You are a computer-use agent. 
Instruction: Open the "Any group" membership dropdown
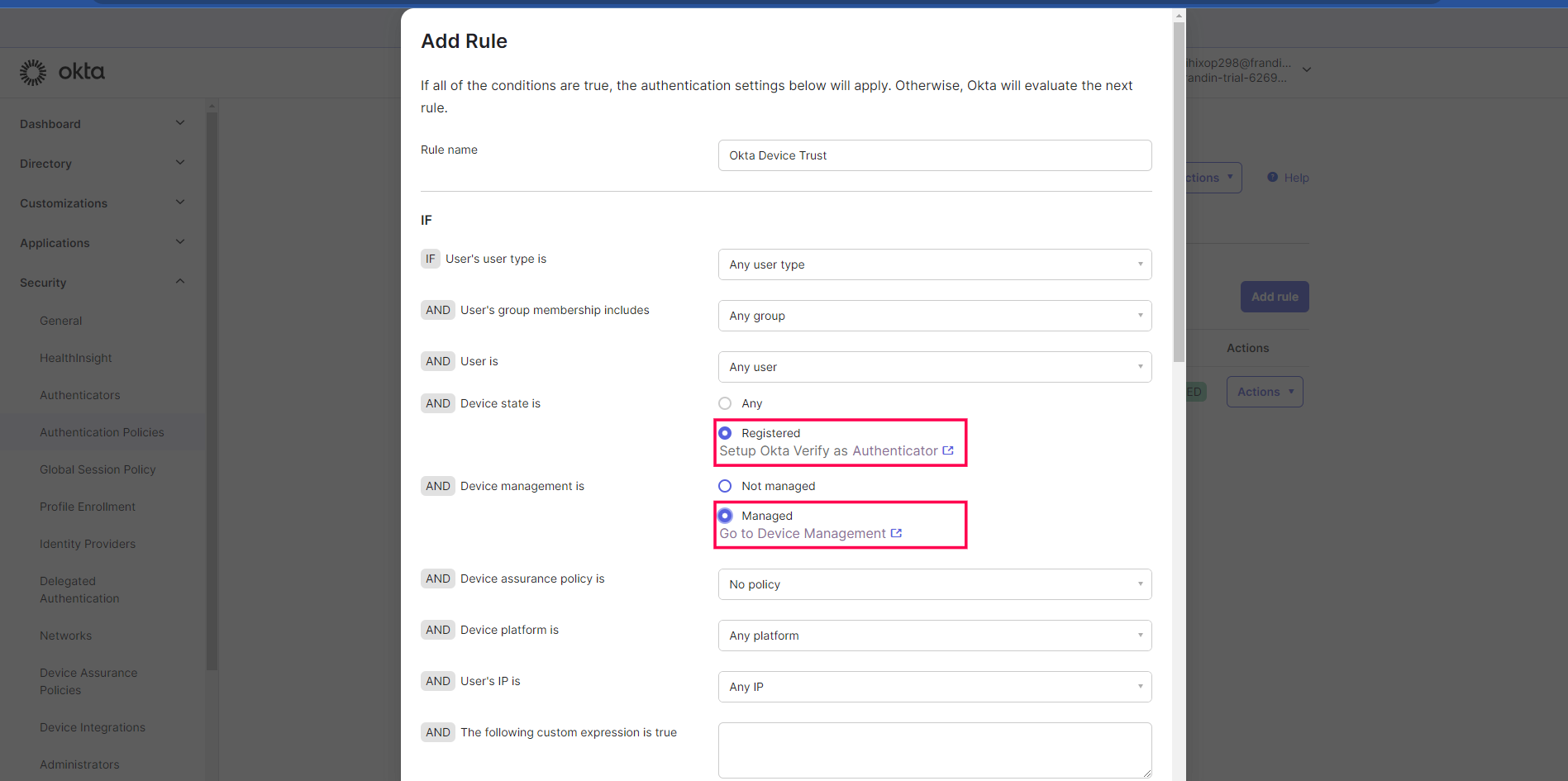click(x=934, y=315)
